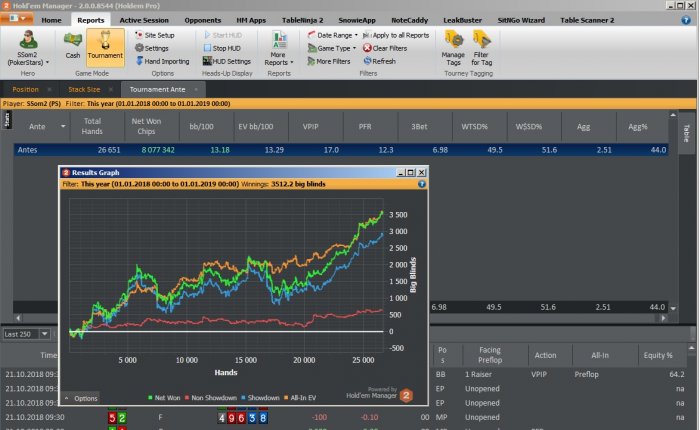Open the Stack Size report tab
The height and width of the screenshot is (430, 700).
point(84,89)
